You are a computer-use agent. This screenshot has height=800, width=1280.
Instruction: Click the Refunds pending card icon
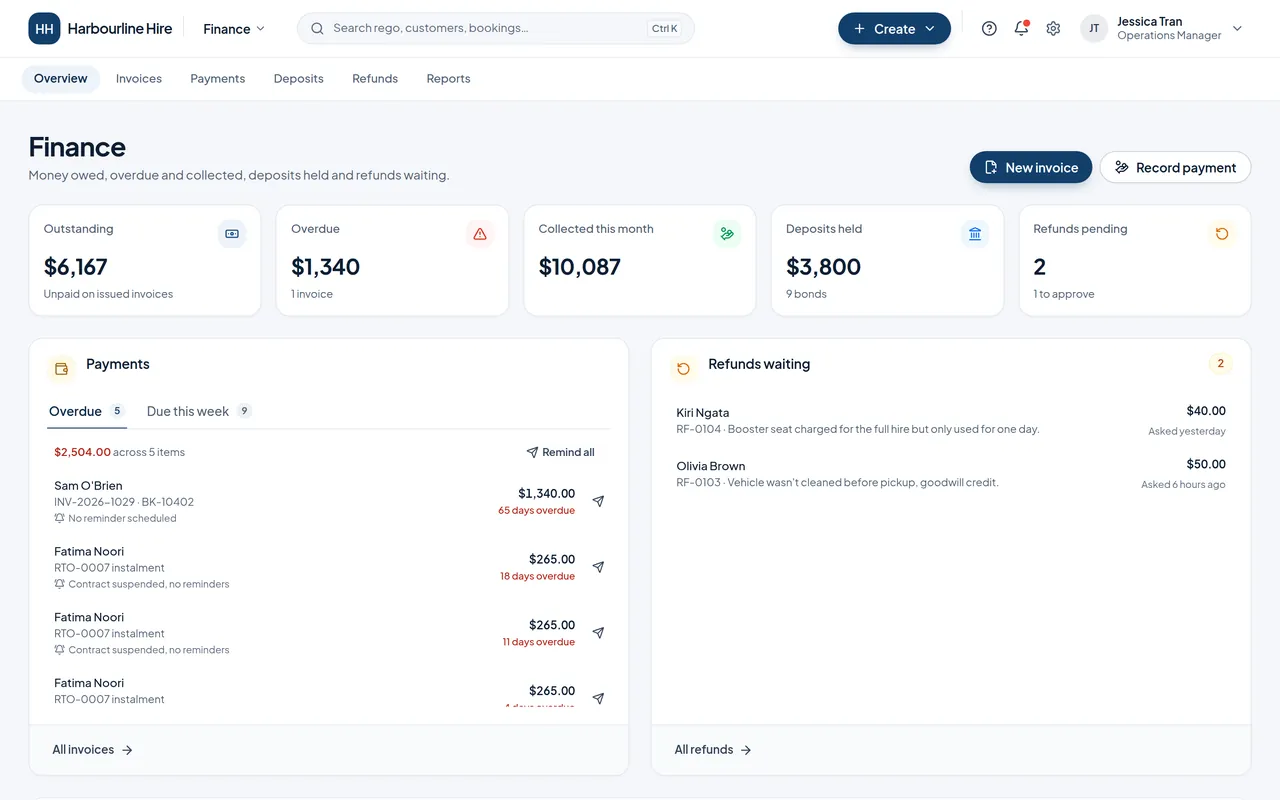(1222, 234)
